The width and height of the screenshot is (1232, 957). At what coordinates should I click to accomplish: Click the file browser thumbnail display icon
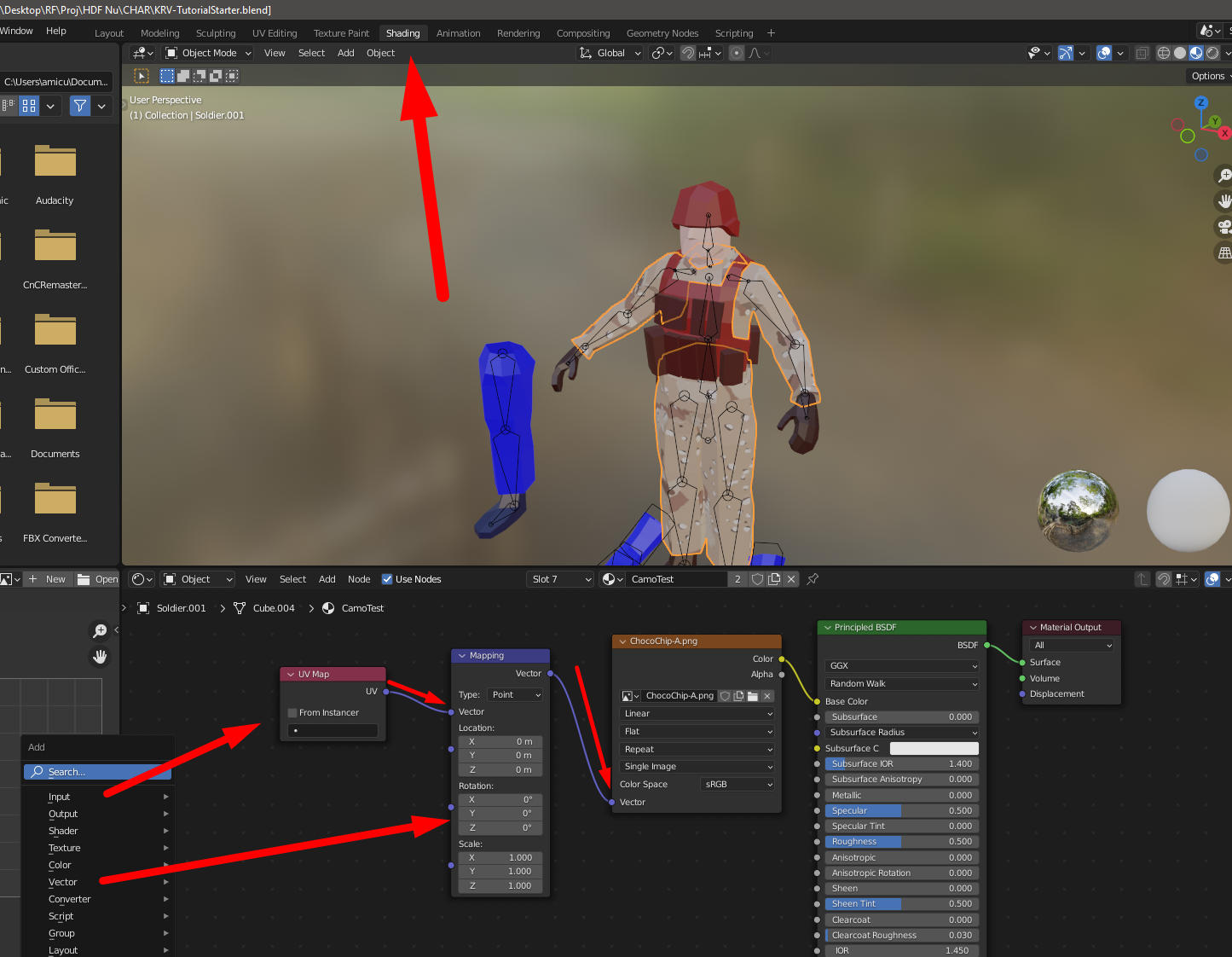tap(29, 106)
